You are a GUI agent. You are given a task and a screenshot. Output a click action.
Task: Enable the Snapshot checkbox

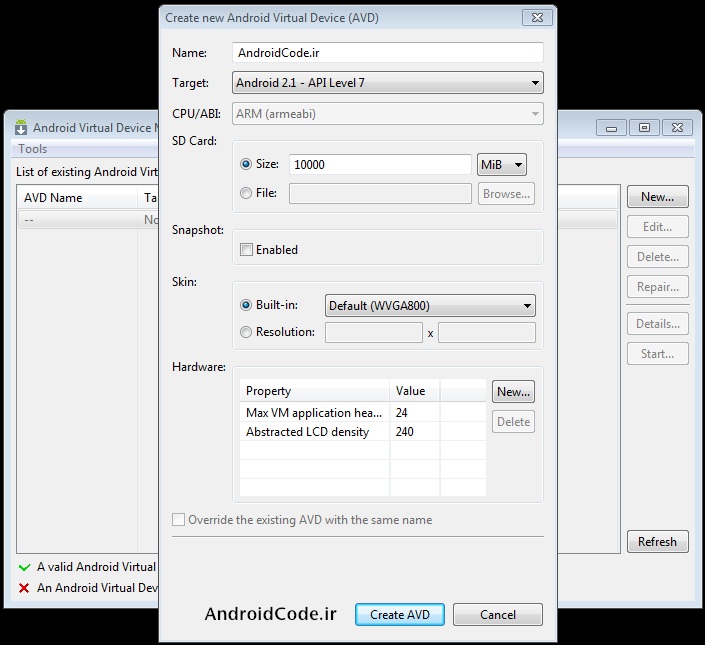coord(246,250)
